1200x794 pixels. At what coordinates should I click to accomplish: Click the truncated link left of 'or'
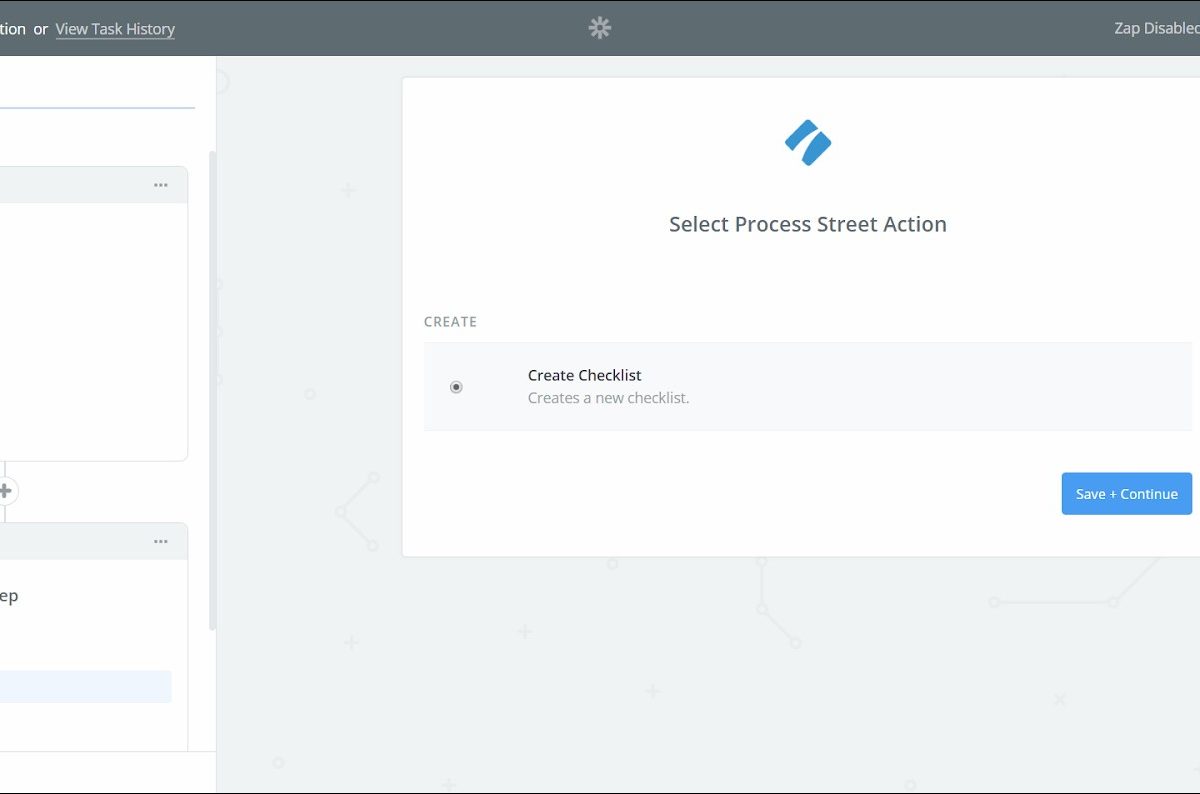(12, 29)
